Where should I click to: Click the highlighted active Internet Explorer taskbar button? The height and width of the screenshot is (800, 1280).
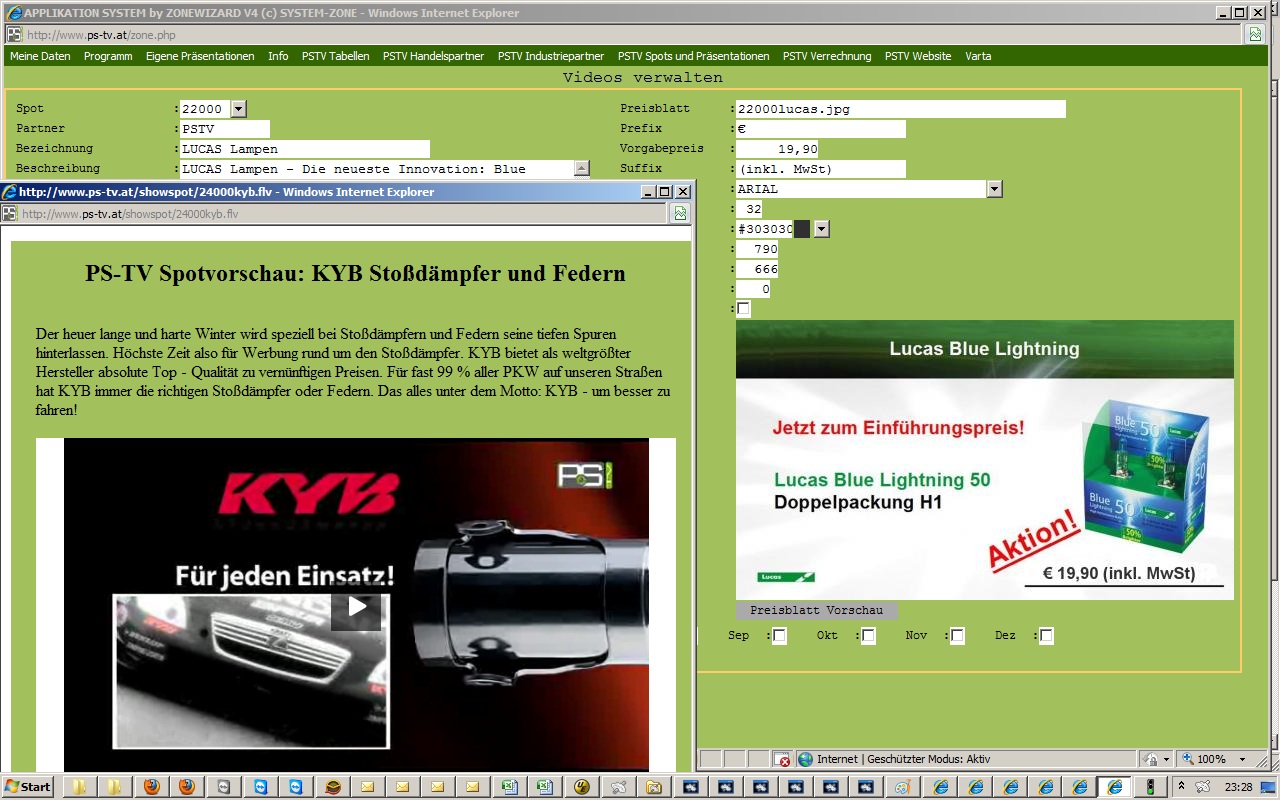point(1115,787)
